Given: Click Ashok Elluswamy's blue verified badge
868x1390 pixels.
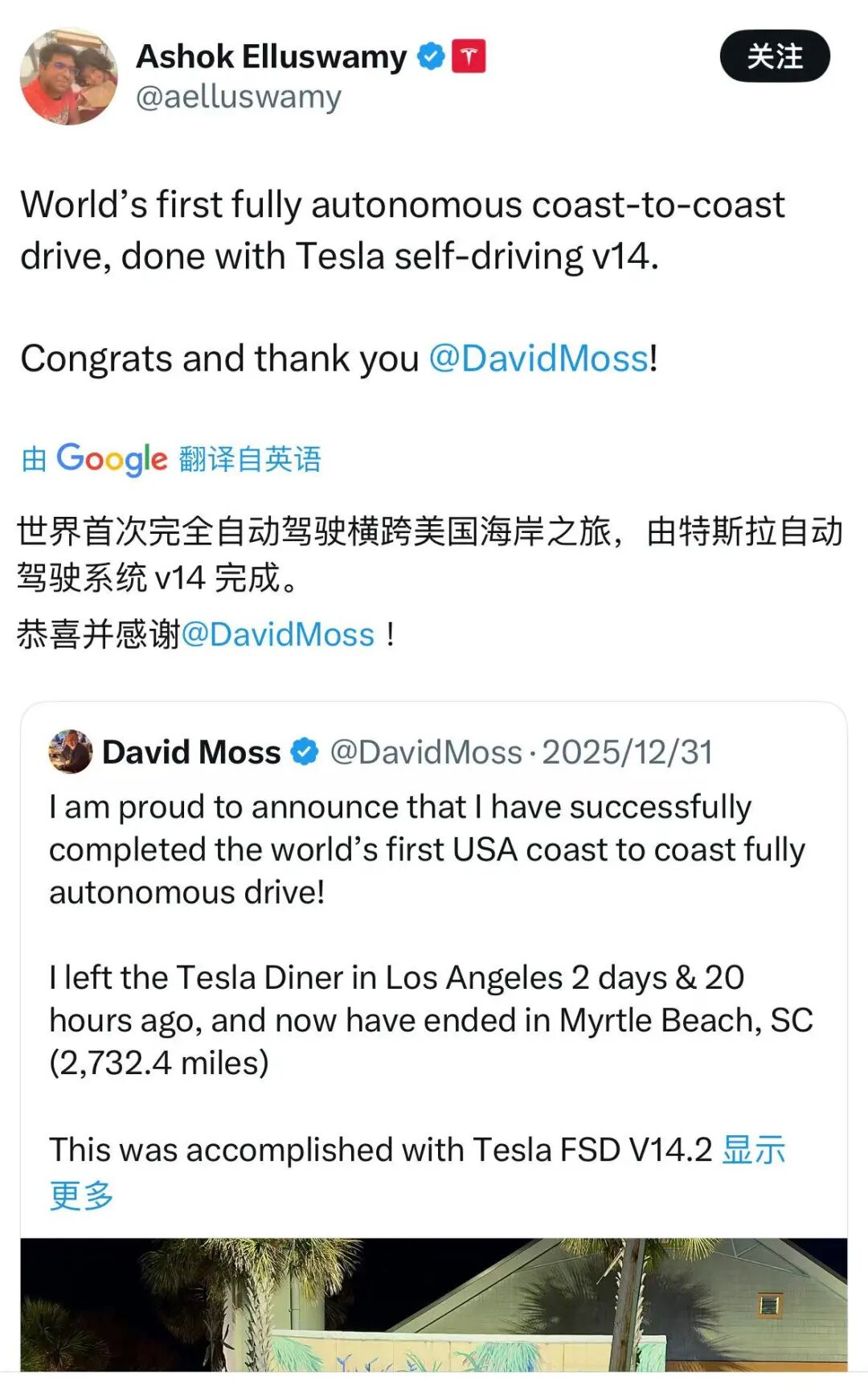Looking at the screenshot, I should [x=432, y=56].
